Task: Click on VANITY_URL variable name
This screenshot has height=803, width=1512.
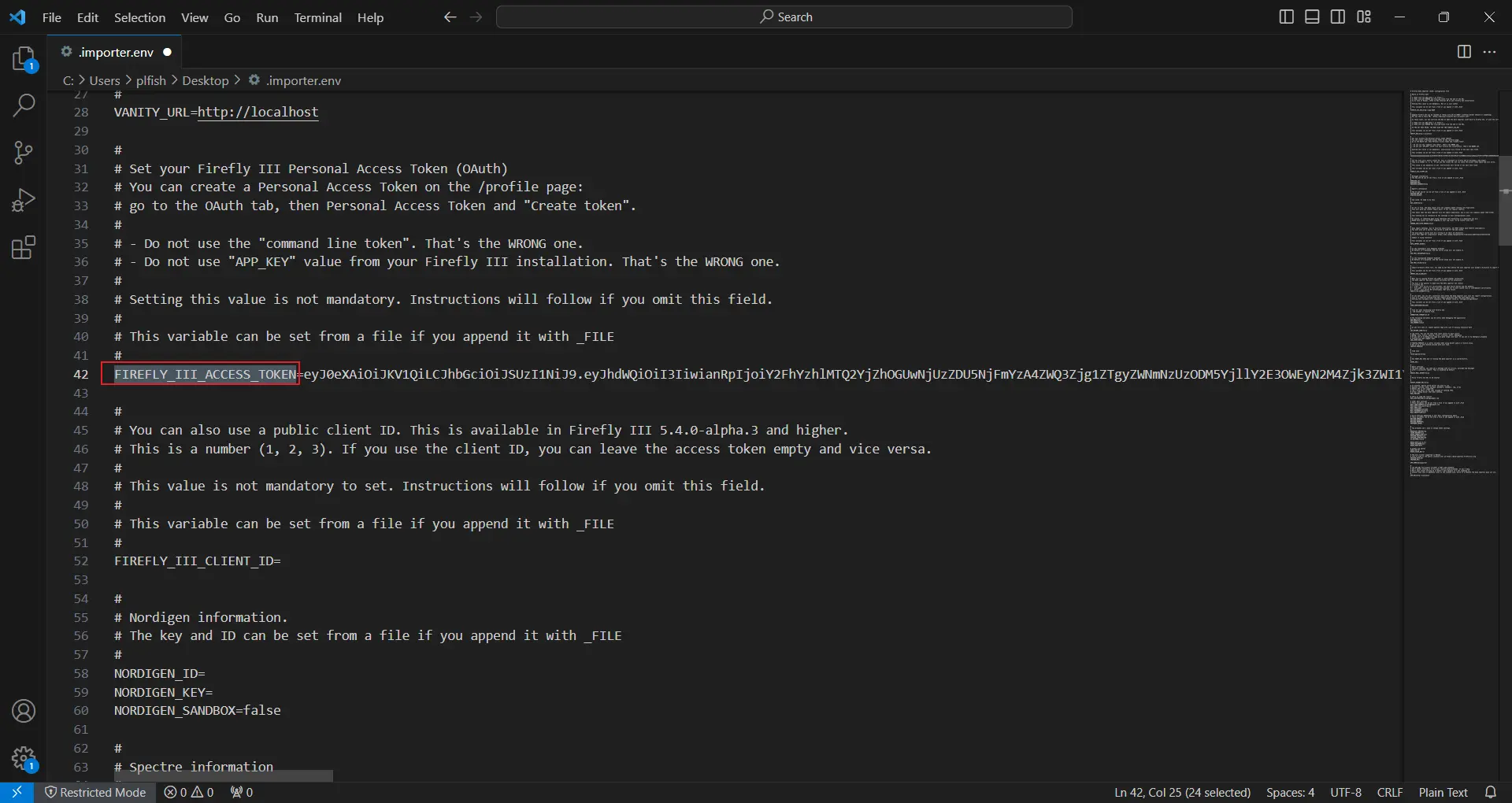Action: tap(151, 112)
